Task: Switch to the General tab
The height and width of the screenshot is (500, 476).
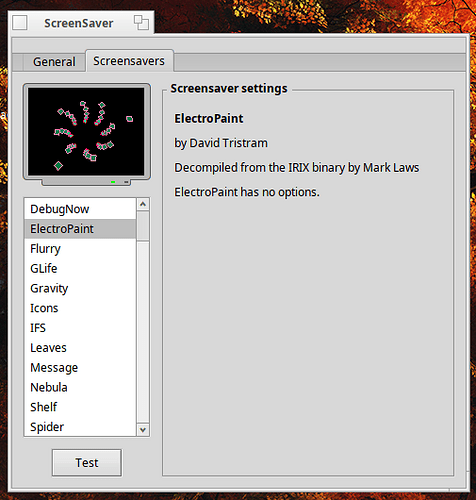Action: click(54, 62)
